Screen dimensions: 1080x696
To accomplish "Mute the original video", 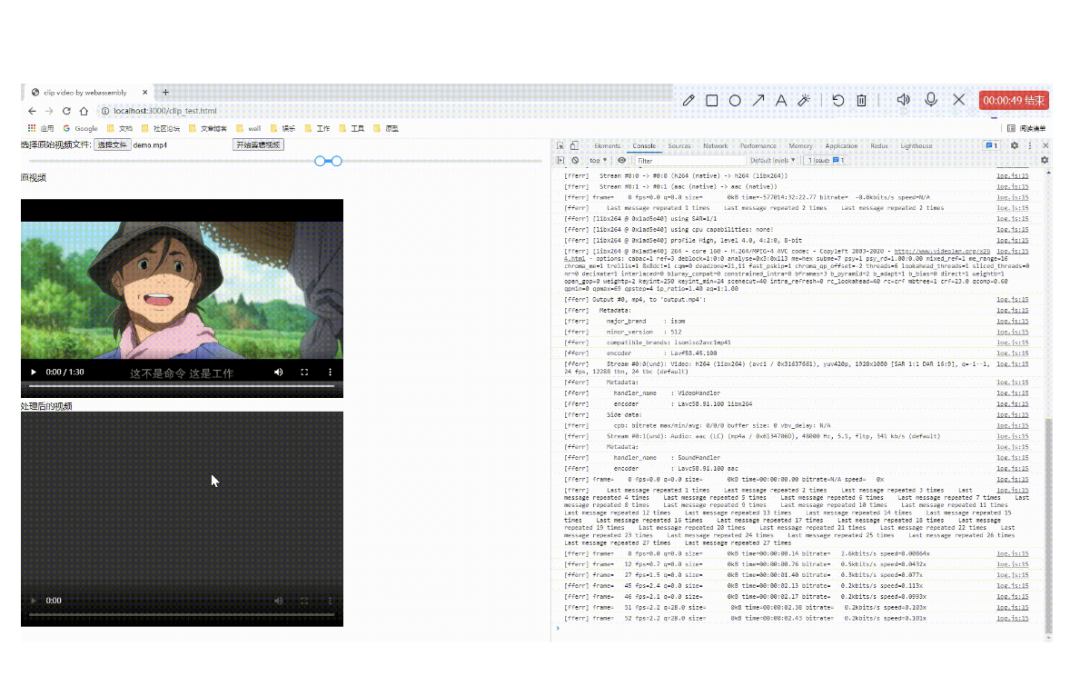I will click(x=278, y=372).
